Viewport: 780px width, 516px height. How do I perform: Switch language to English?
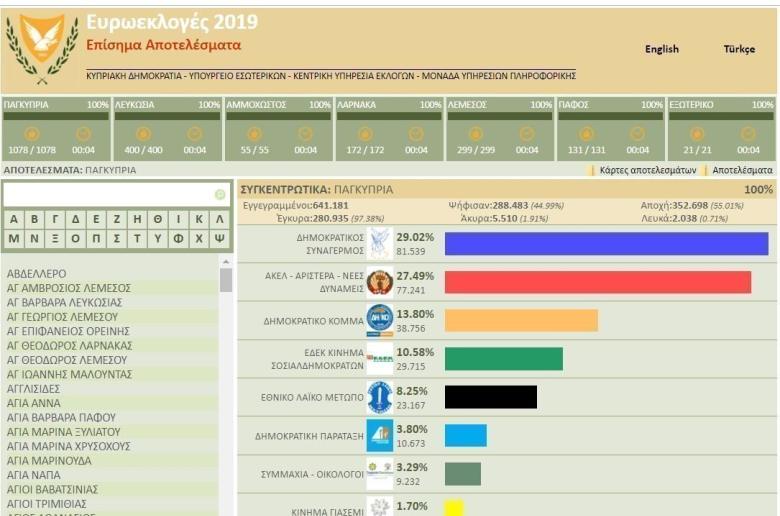pos(662,49)
